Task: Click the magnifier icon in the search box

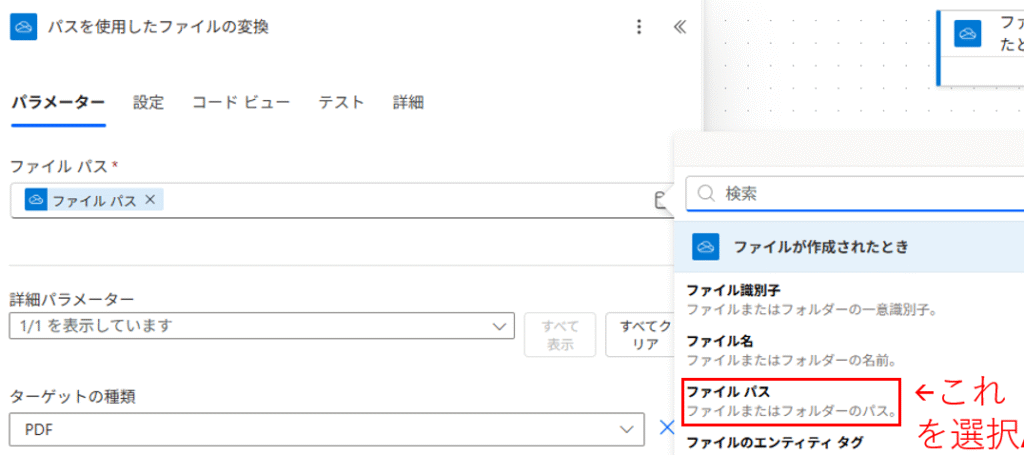Action: click(x=706, y=193)
